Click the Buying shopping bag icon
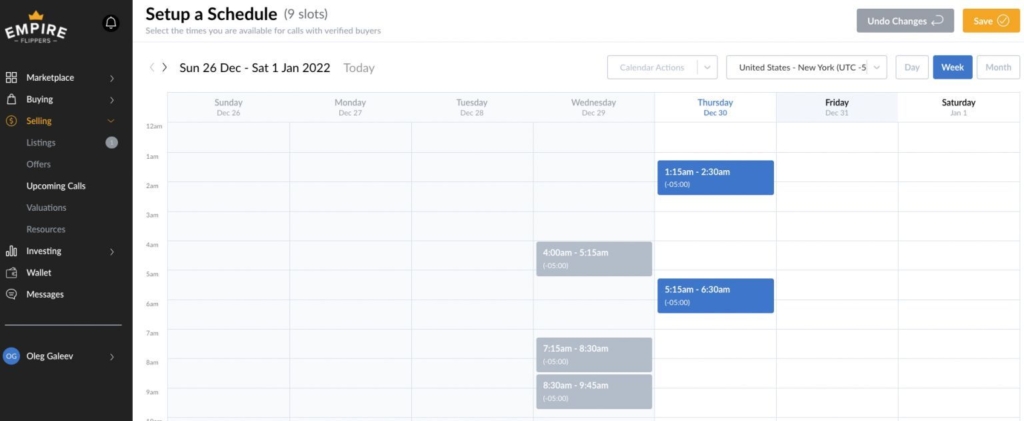1024x421 pixels. (x=11, y=100)
